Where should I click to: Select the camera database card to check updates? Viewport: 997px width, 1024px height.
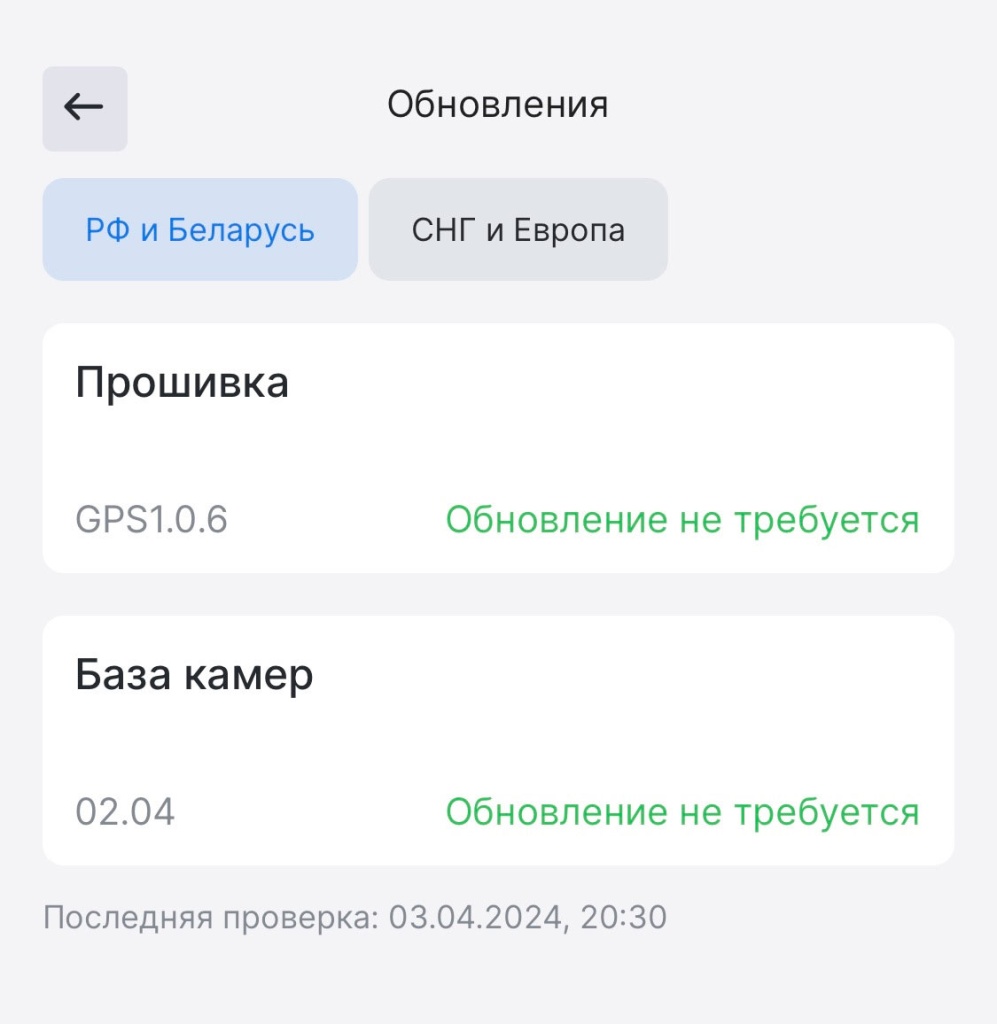point(498,737)
